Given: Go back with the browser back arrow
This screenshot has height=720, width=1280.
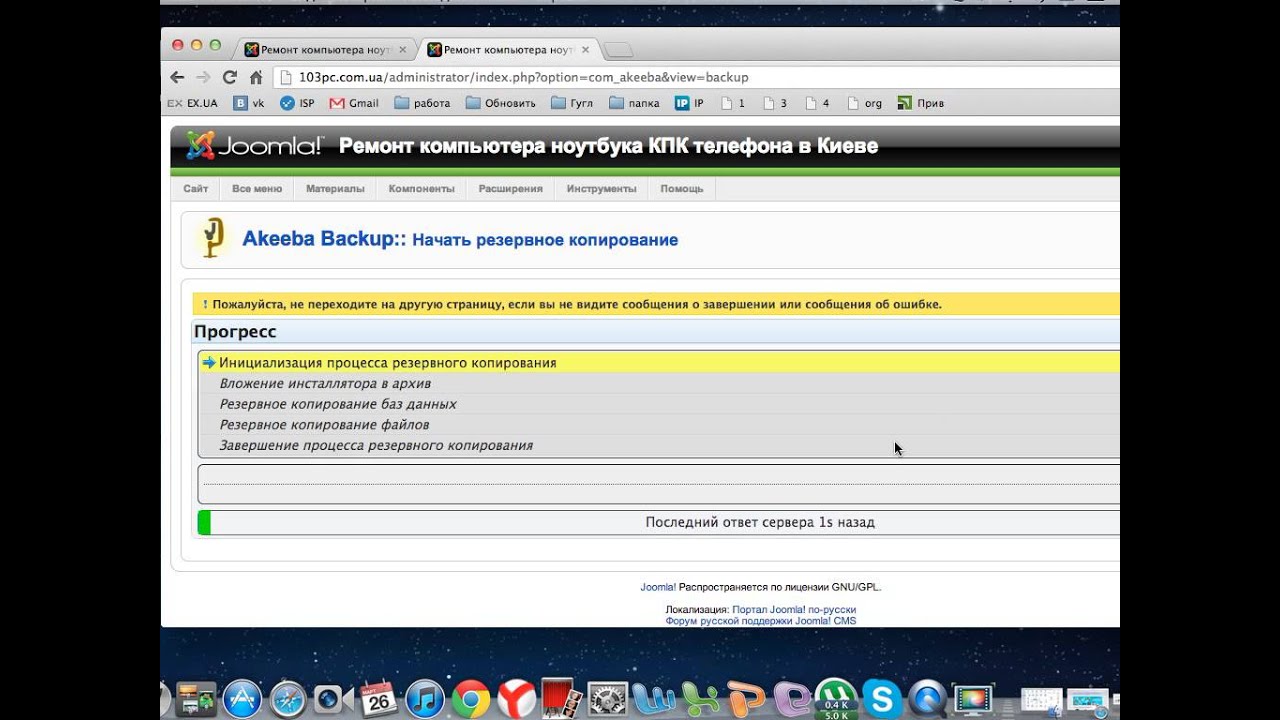Looking at the screenshot, I should click(x=177, y=77).
